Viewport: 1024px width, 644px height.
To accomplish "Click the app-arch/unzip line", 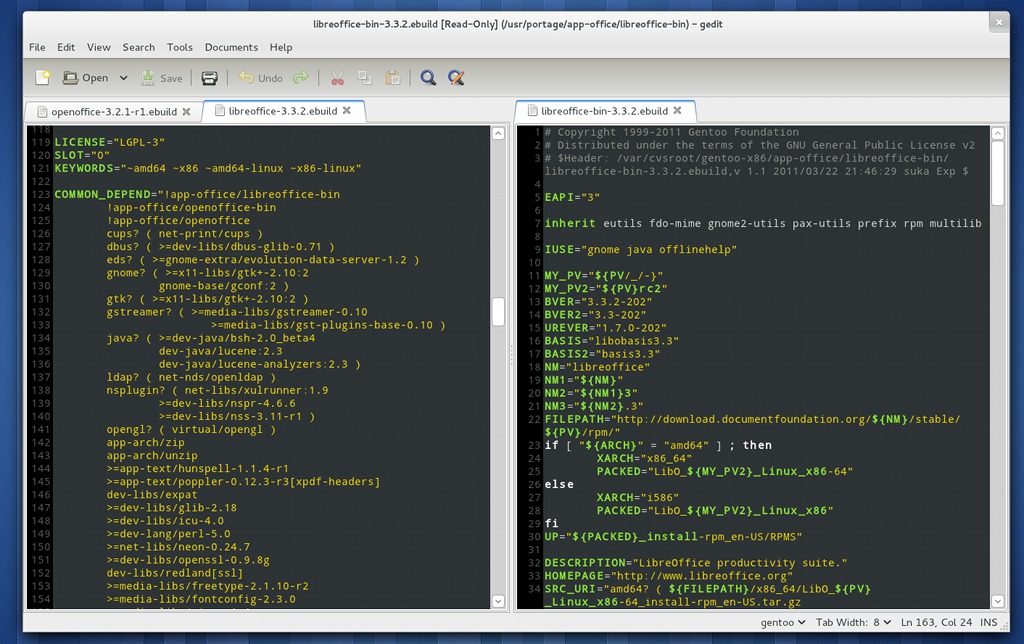I will click(152, 455).
